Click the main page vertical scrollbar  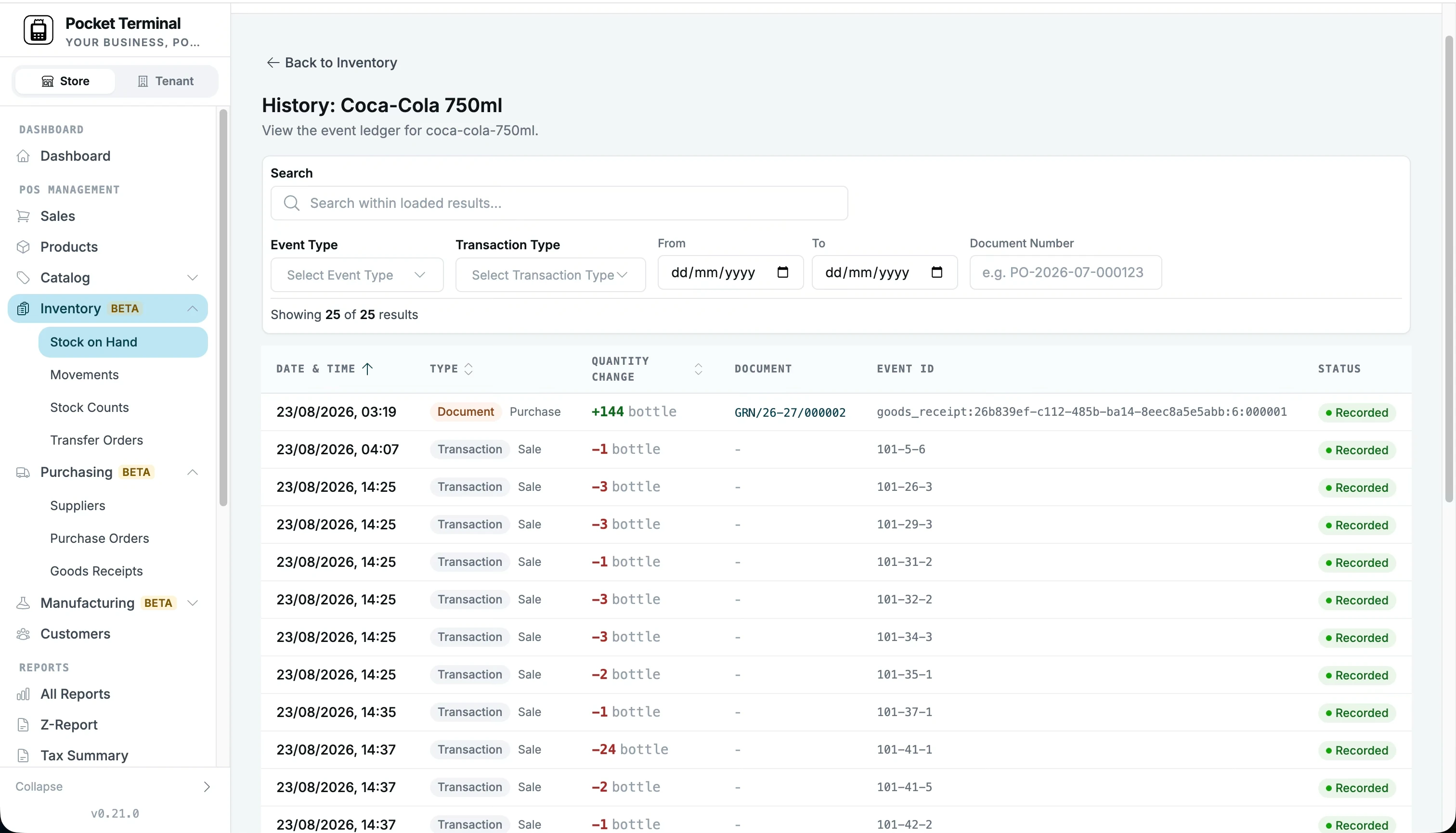pyautogui.click(x=1449, y=269)
